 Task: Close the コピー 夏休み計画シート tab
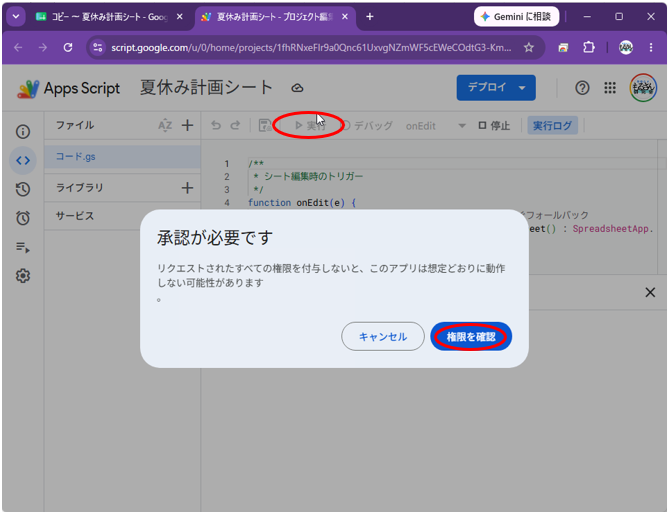tap(180, 17)
